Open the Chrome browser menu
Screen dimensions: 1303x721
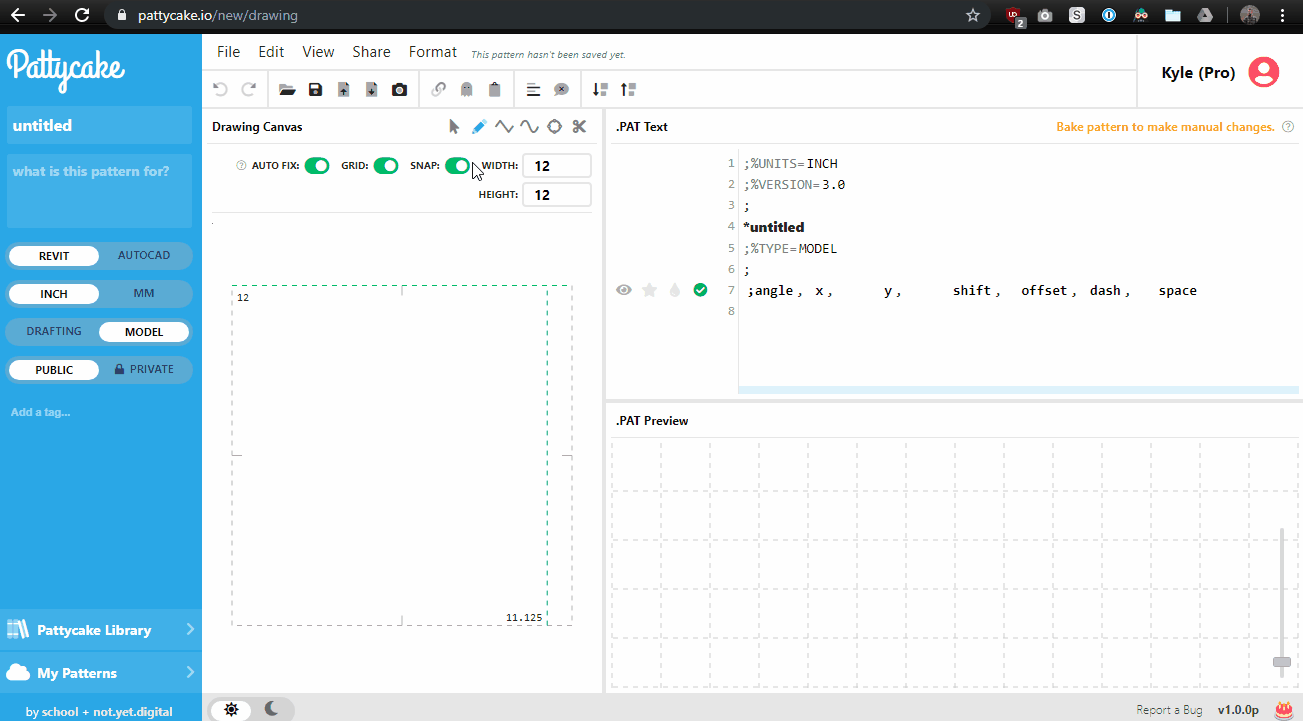point(1281,16)
